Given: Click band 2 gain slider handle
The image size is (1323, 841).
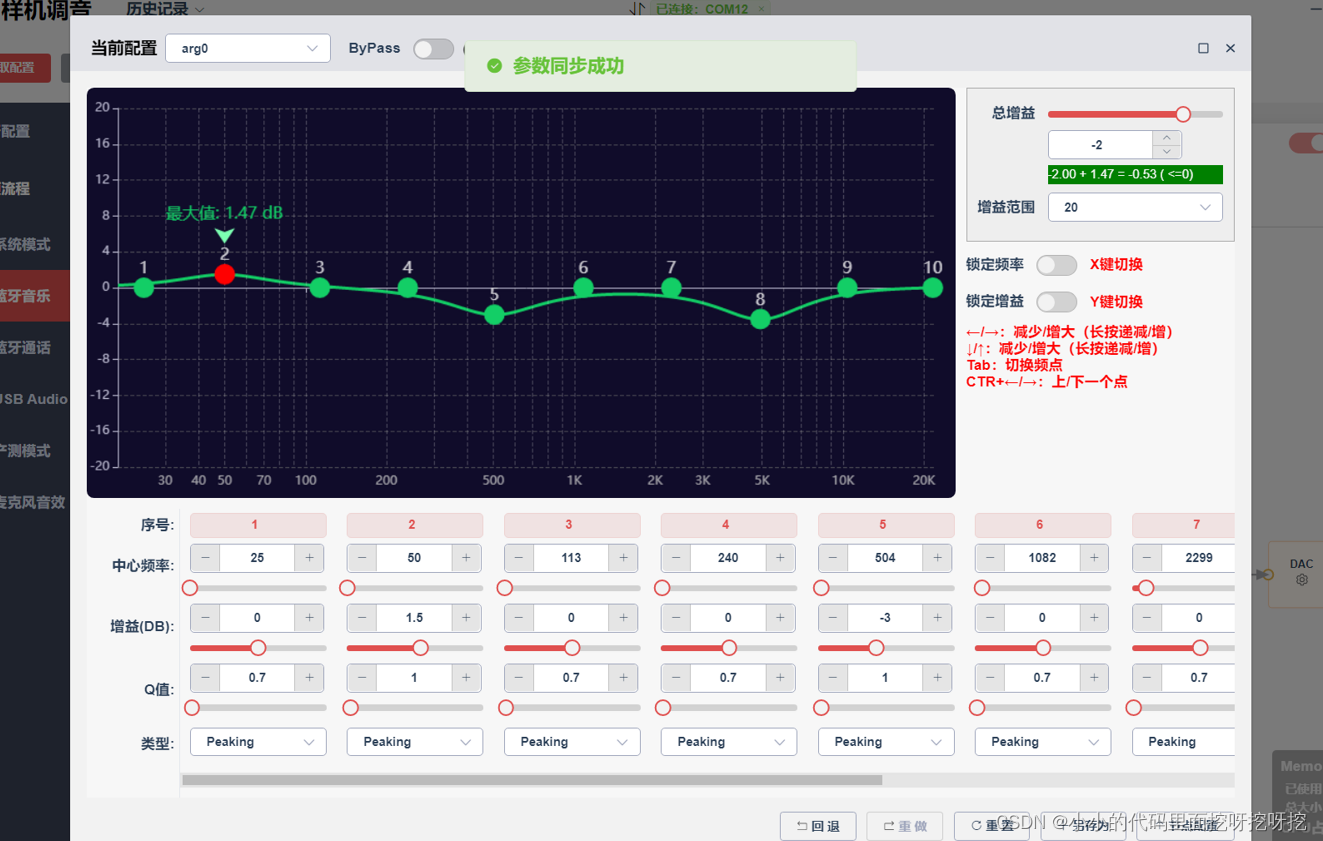Looking at the screenshot, I should click(421, 648).
